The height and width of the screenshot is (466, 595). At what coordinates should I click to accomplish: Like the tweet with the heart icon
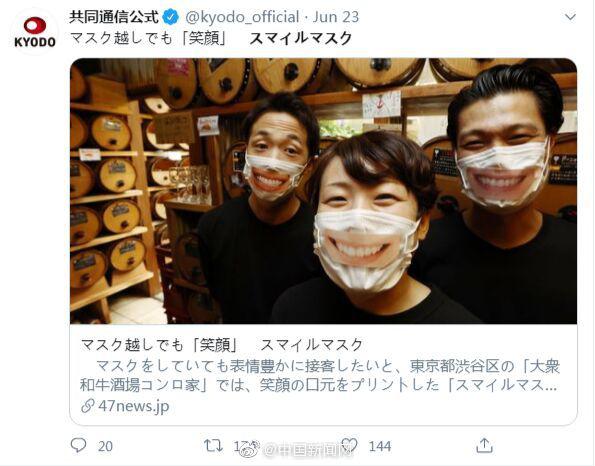[x=349, y=445]
